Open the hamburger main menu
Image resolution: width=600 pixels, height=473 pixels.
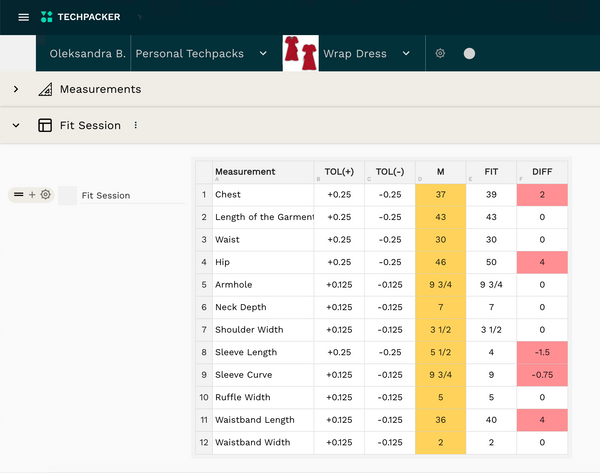24,17
